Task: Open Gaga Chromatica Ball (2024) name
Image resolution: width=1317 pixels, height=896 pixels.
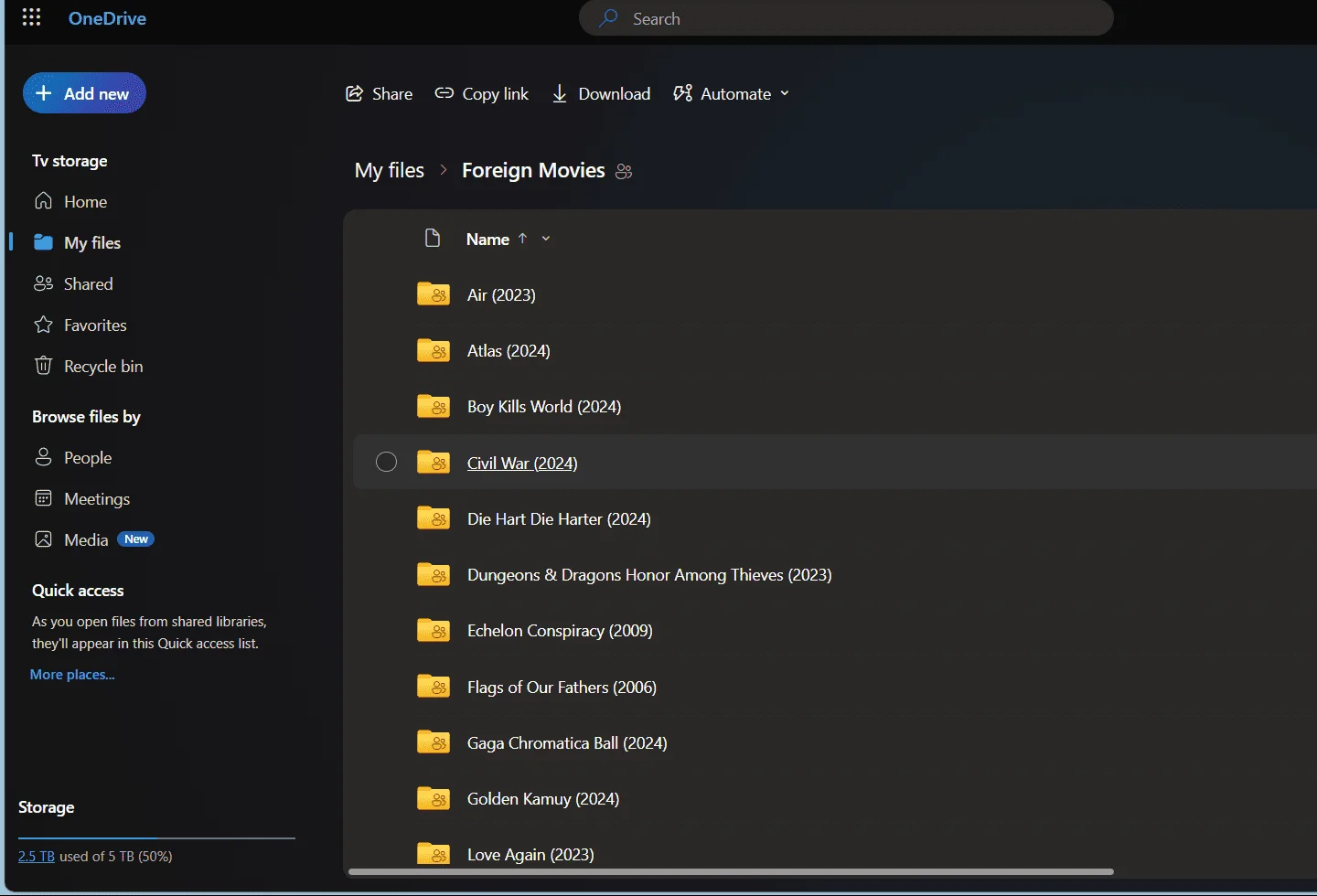Action: tap(567, 743)
